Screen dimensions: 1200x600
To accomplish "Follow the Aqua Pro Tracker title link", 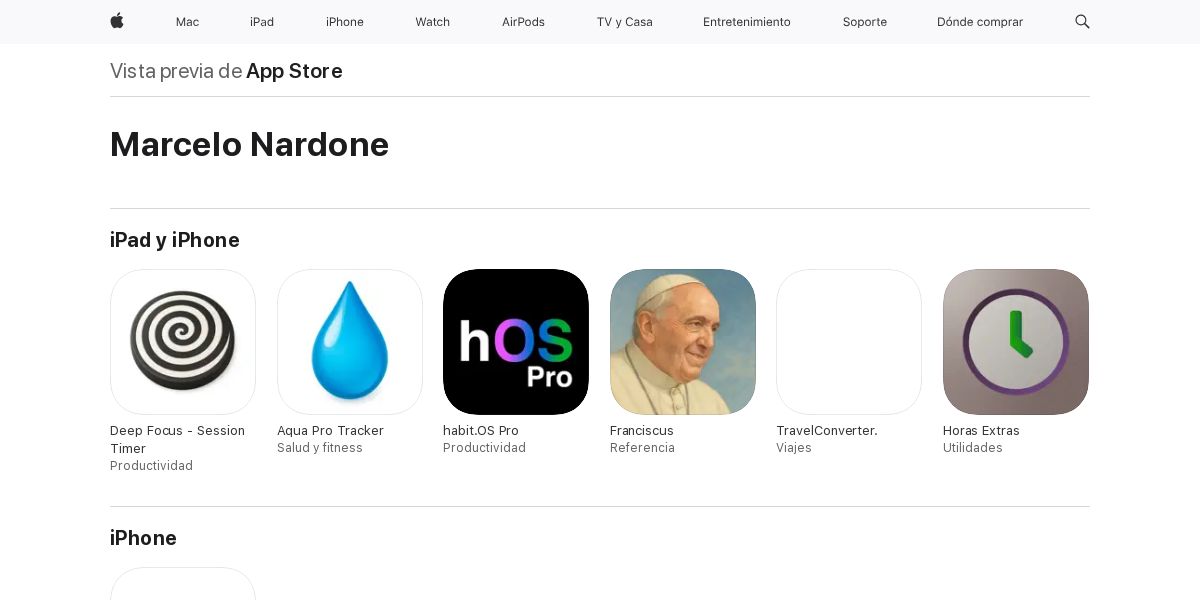I will [330, 431].
